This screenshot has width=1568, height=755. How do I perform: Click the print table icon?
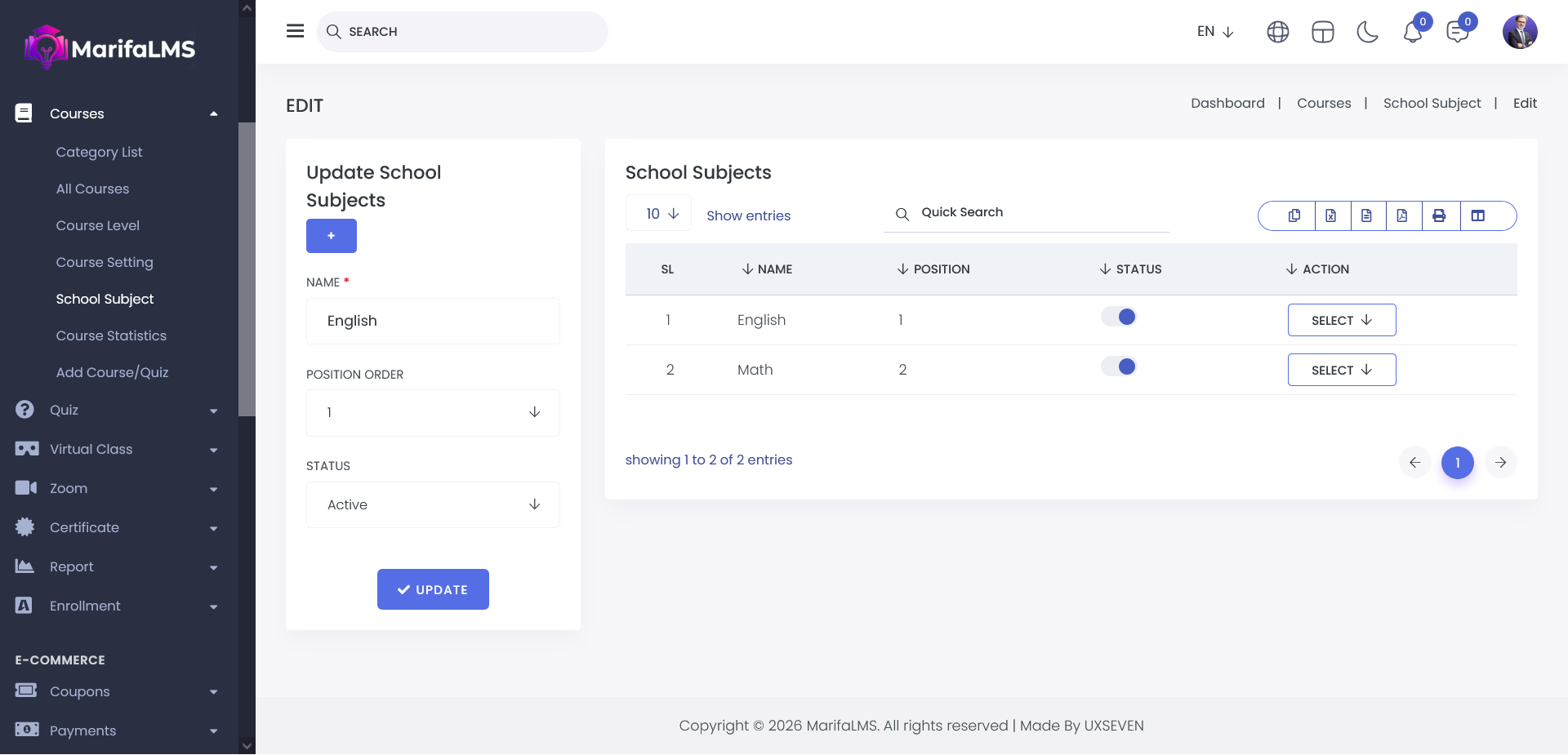[x=1439, y=215]
